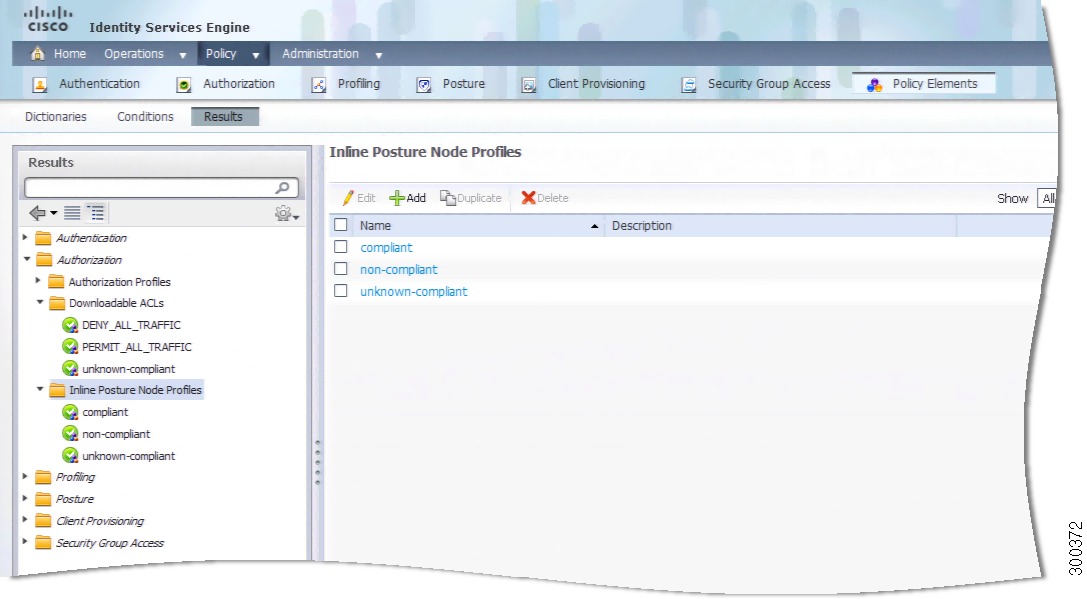Check the box for compliant profile
Screen dimensions: 1087x599
coord(340,247)
